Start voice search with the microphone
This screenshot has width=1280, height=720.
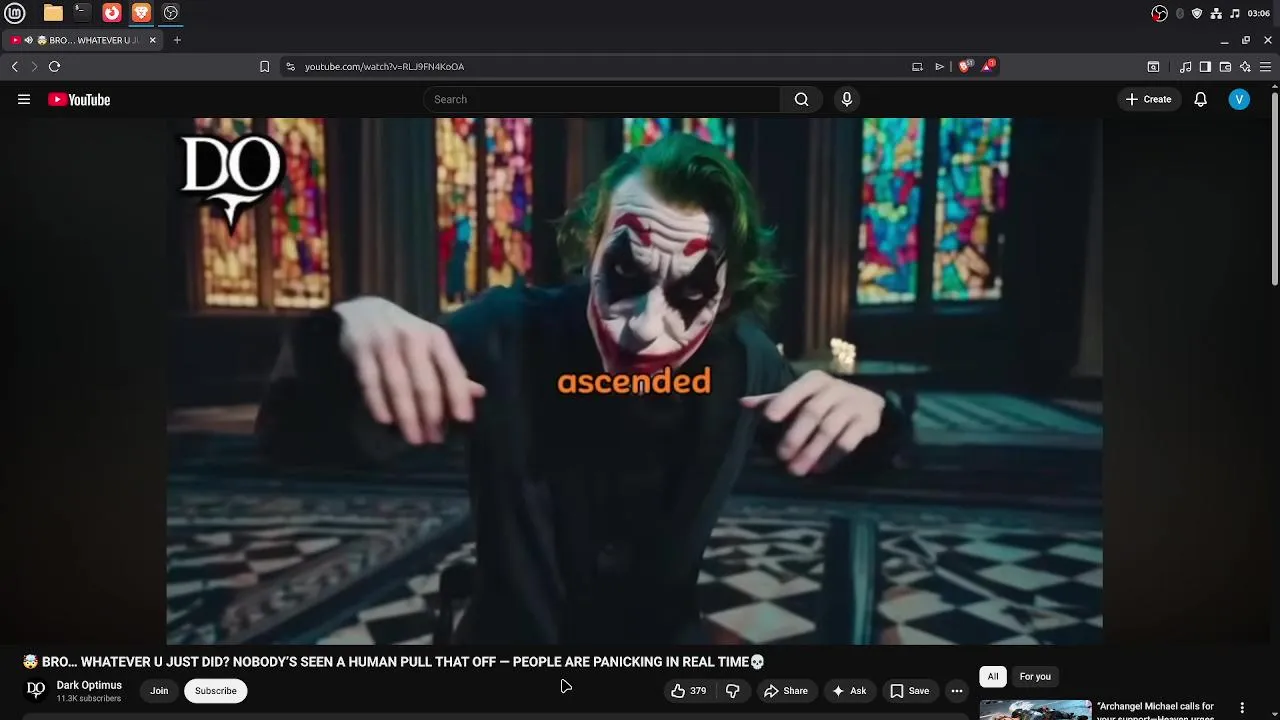pyautogui.click(x=847, y=99)
